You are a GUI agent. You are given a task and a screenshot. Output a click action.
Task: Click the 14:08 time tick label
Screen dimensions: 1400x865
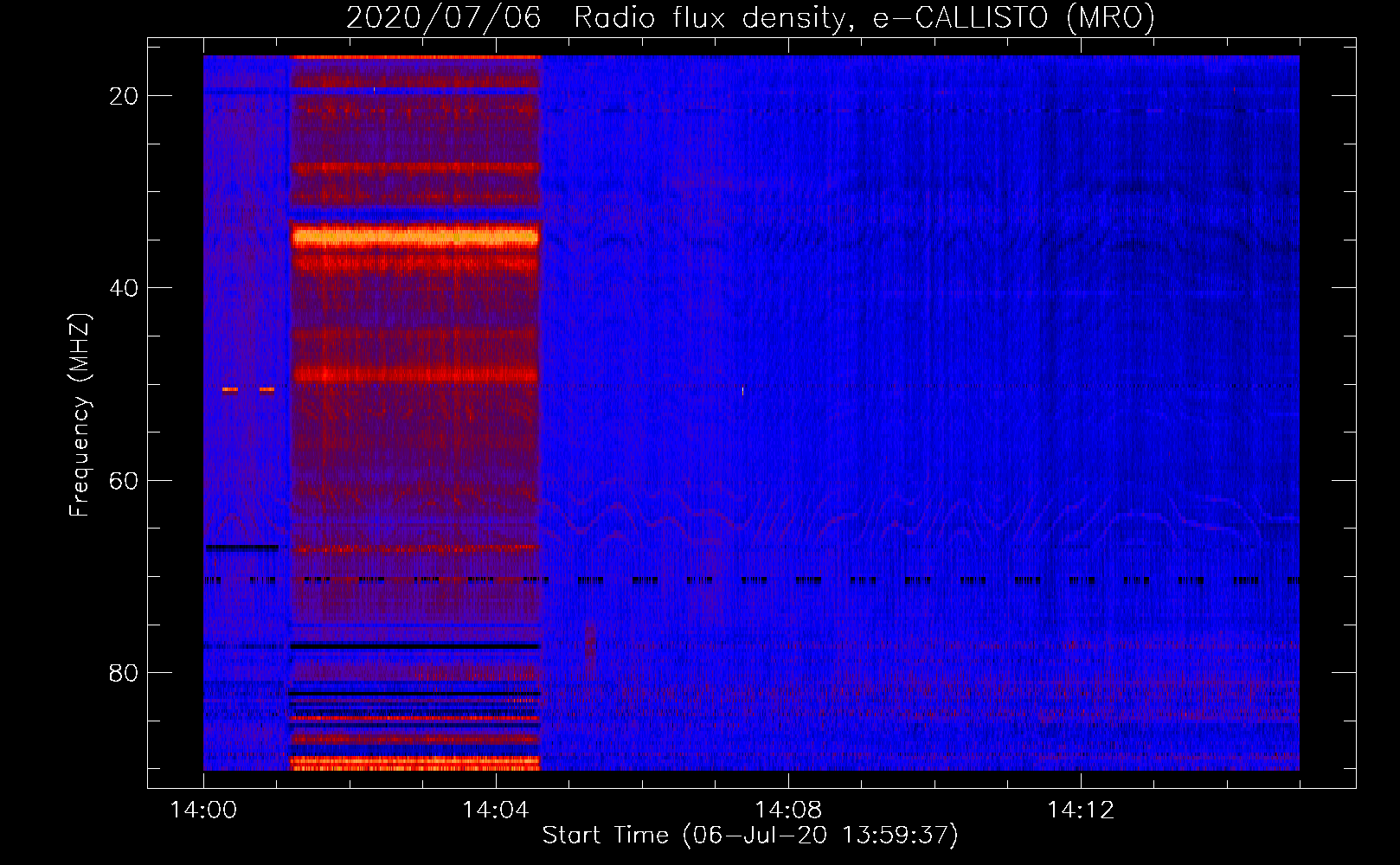[x=788, y=811]
